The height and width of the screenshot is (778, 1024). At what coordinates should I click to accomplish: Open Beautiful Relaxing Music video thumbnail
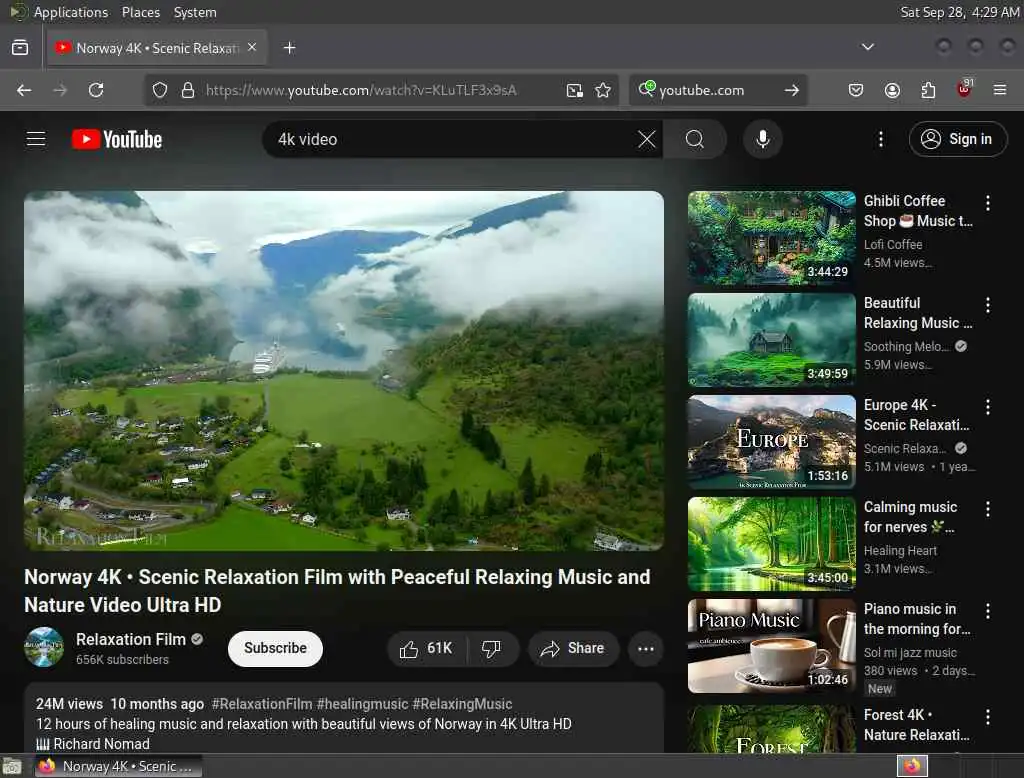pyautogui.click(x=771, y=340)
